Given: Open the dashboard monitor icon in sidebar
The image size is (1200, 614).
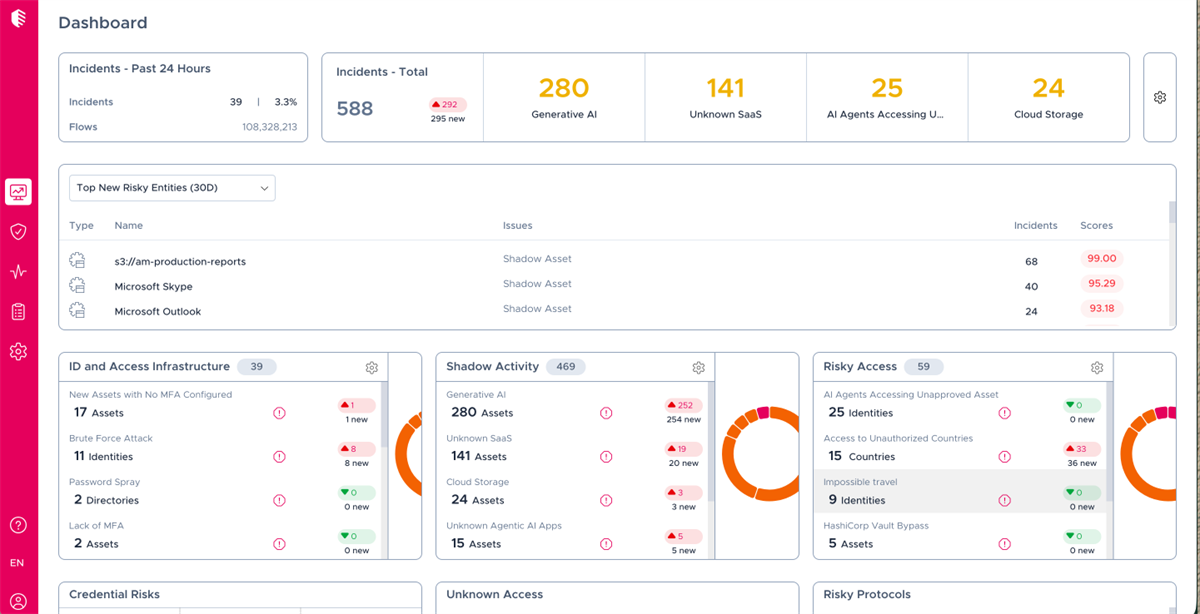Looking at the screenshot, I should pyautogui.click(x=18, y=192).
